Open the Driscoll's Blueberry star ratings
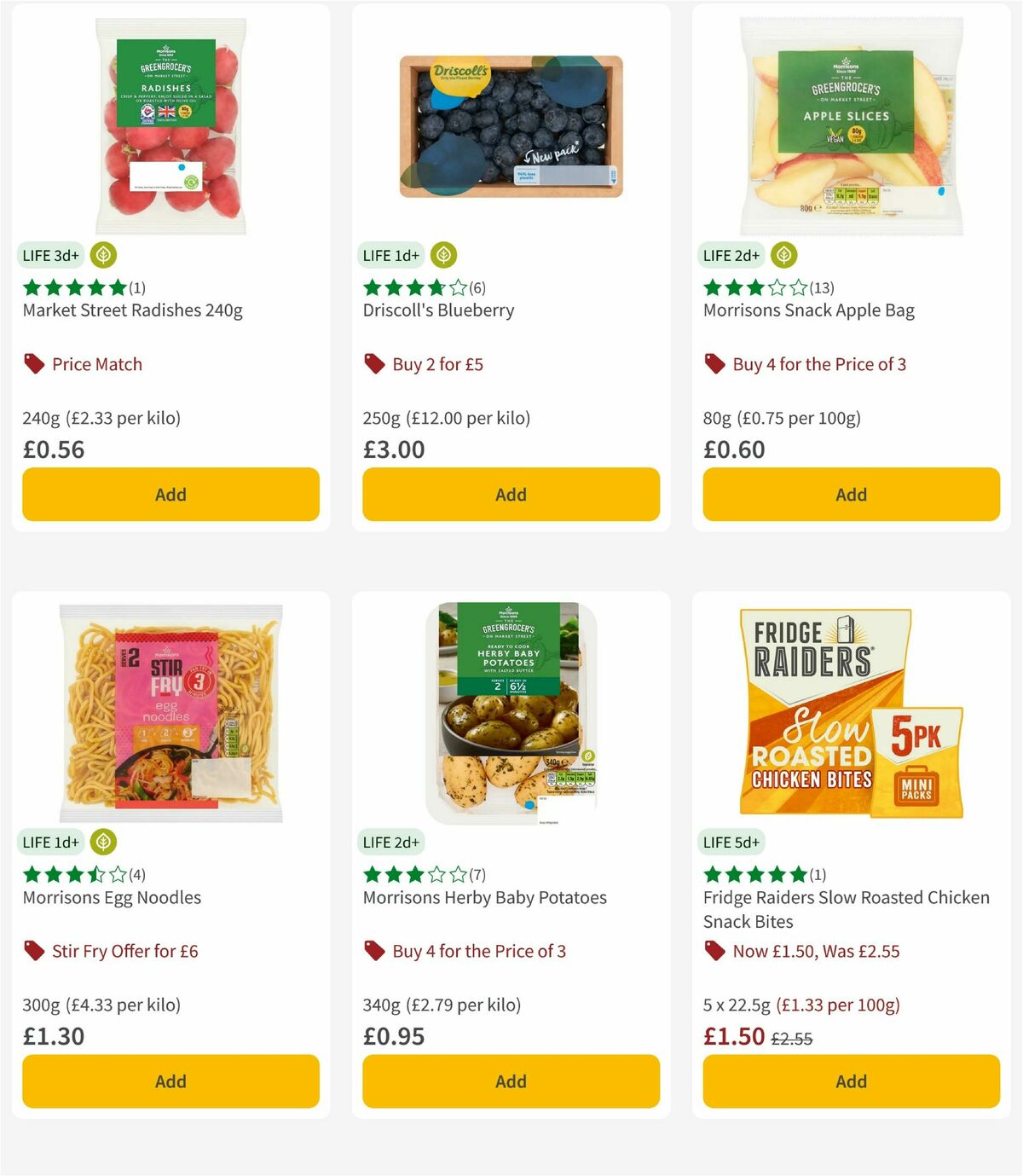The image size is (1023, 1176). [x=412, y=287]
